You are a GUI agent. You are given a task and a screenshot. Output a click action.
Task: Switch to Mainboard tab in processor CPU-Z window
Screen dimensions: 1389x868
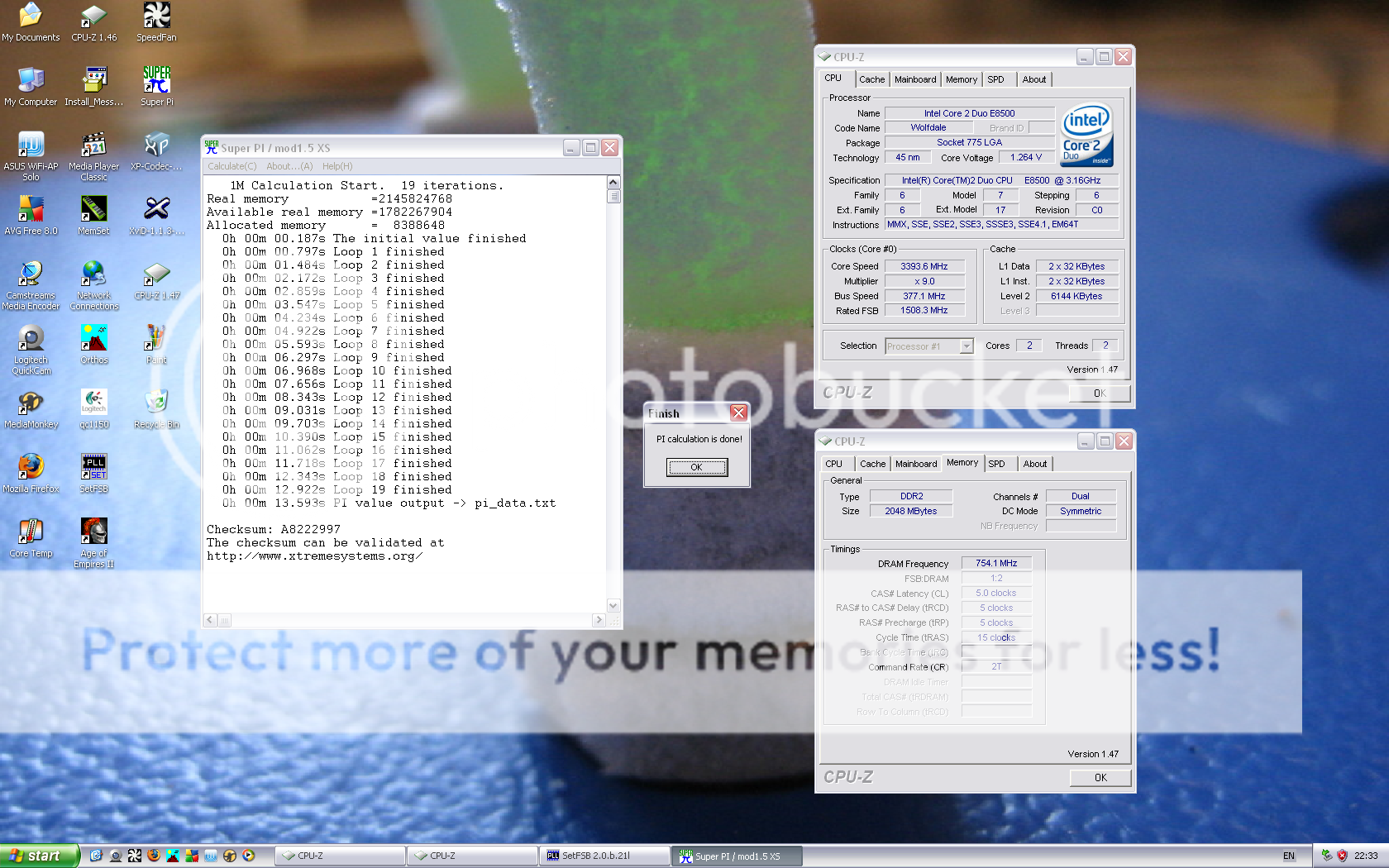coord(915,79)
